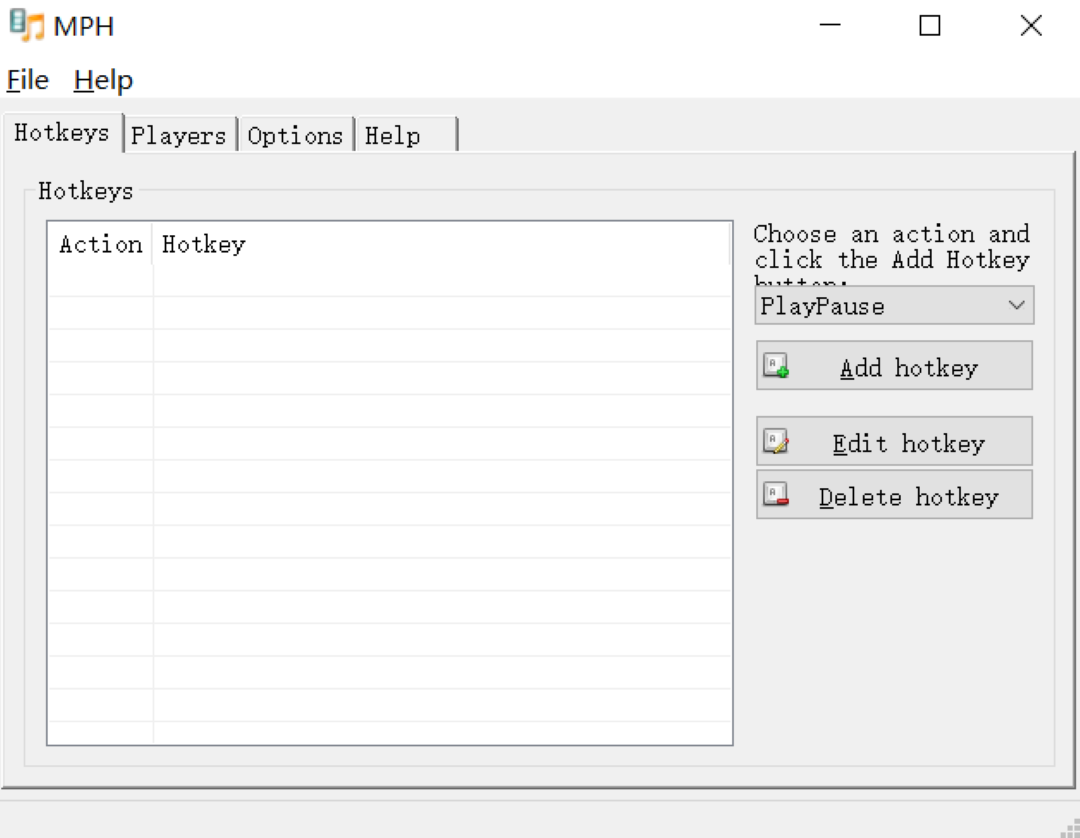The width and height of the screenshot is (1080, 838).
Task: Switch to the Players tab
Action: tap(179, 135)
